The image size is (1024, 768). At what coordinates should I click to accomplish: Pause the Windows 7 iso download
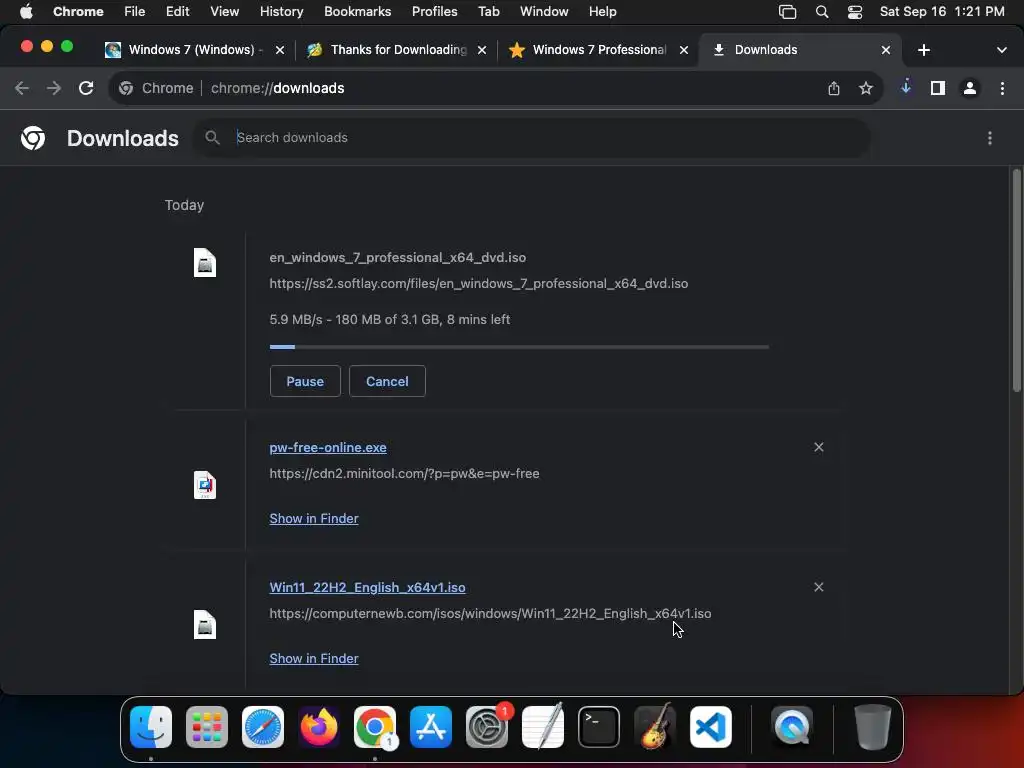tap(305, 381)
